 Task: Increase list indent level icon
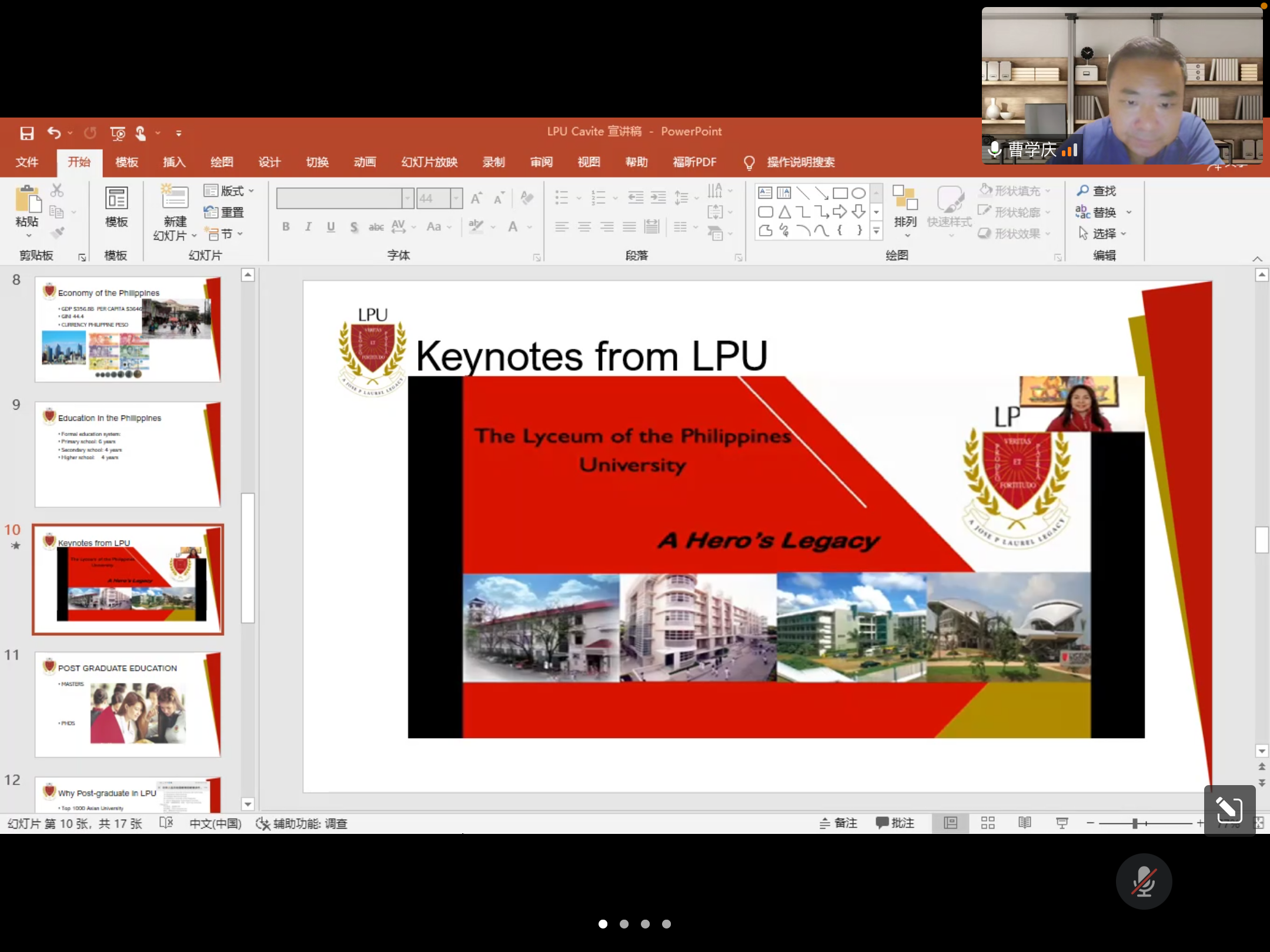click(x=658, y=197)
